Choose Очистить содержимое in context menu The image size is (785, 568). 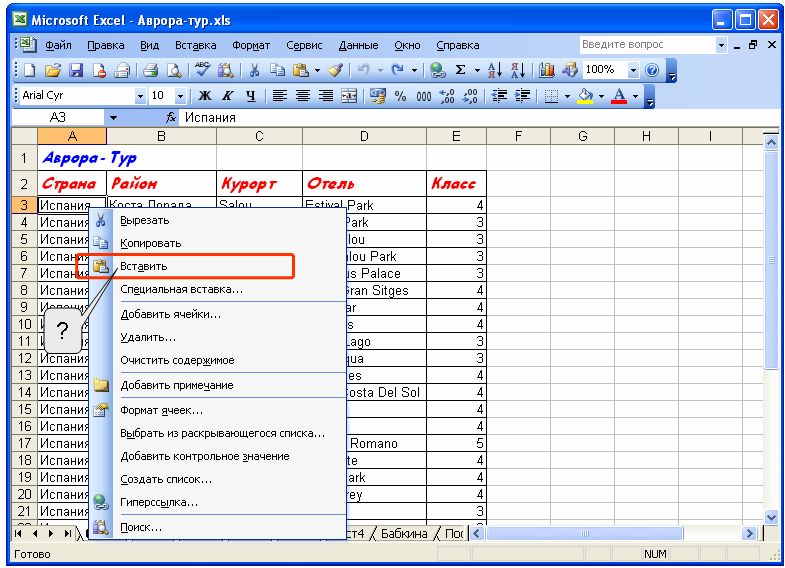[x=218, y=360]
